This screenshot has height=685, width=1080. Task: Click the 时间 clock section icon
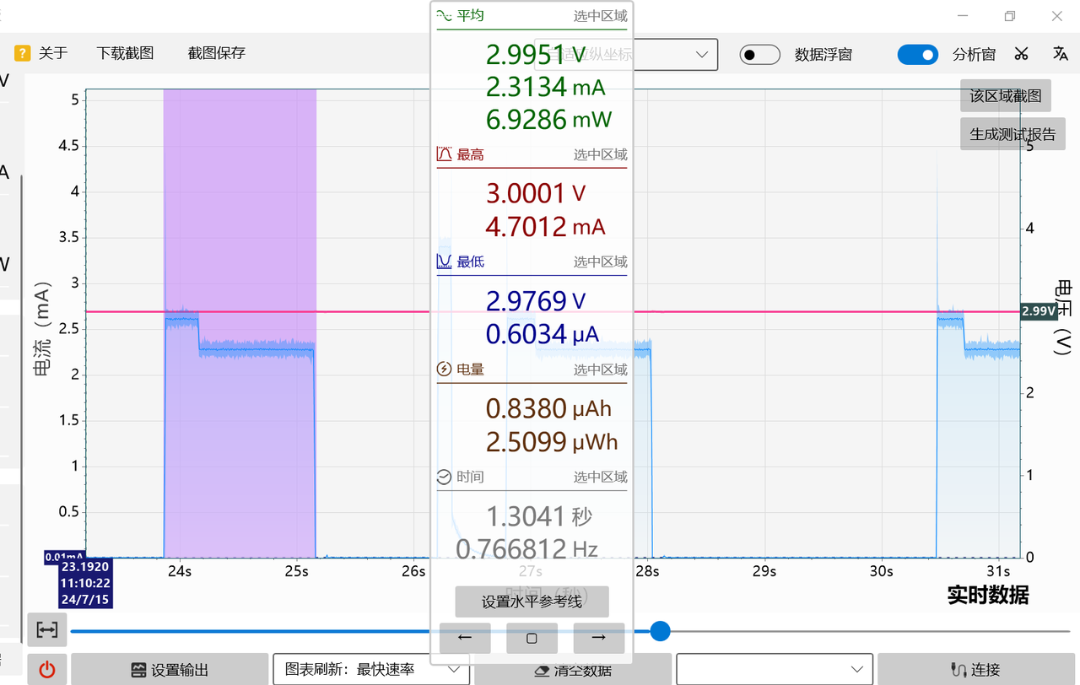click(x=444, y=476)
